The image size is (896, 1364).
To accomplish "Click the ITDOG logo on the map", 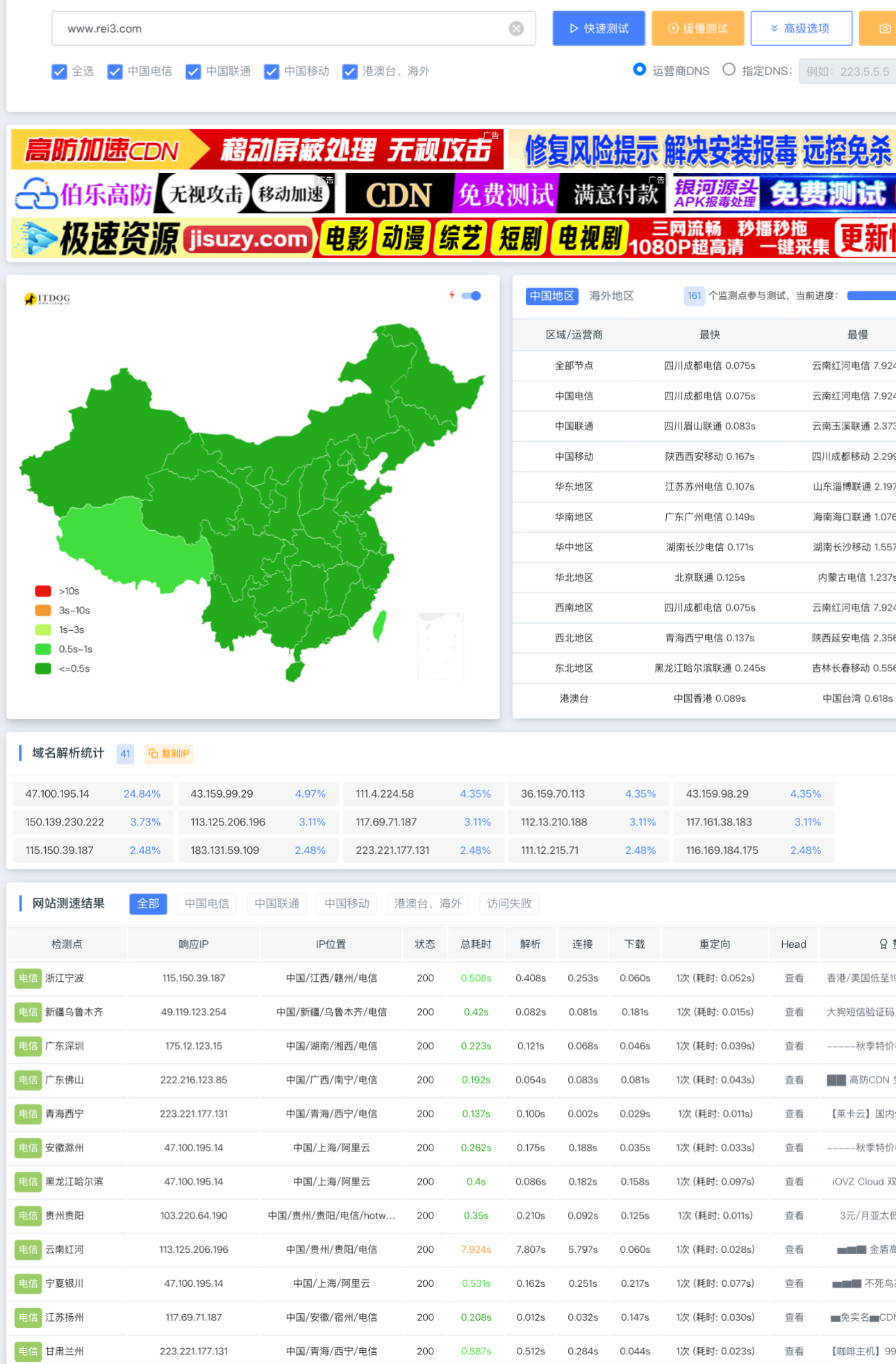I will (x=47, y=299).
